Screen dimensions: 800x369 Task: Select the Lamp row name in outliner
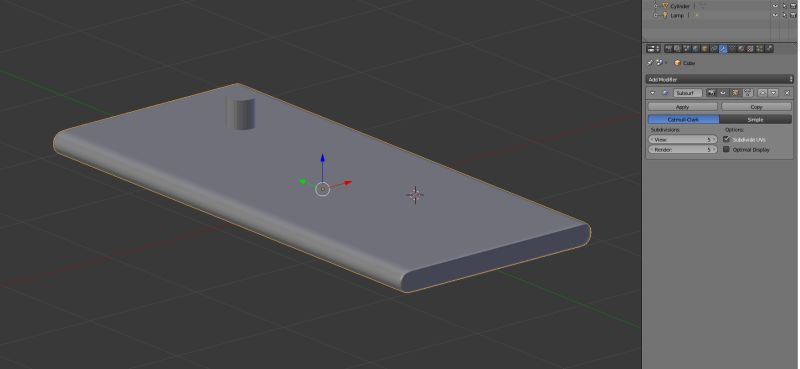[x=678, y=15]
